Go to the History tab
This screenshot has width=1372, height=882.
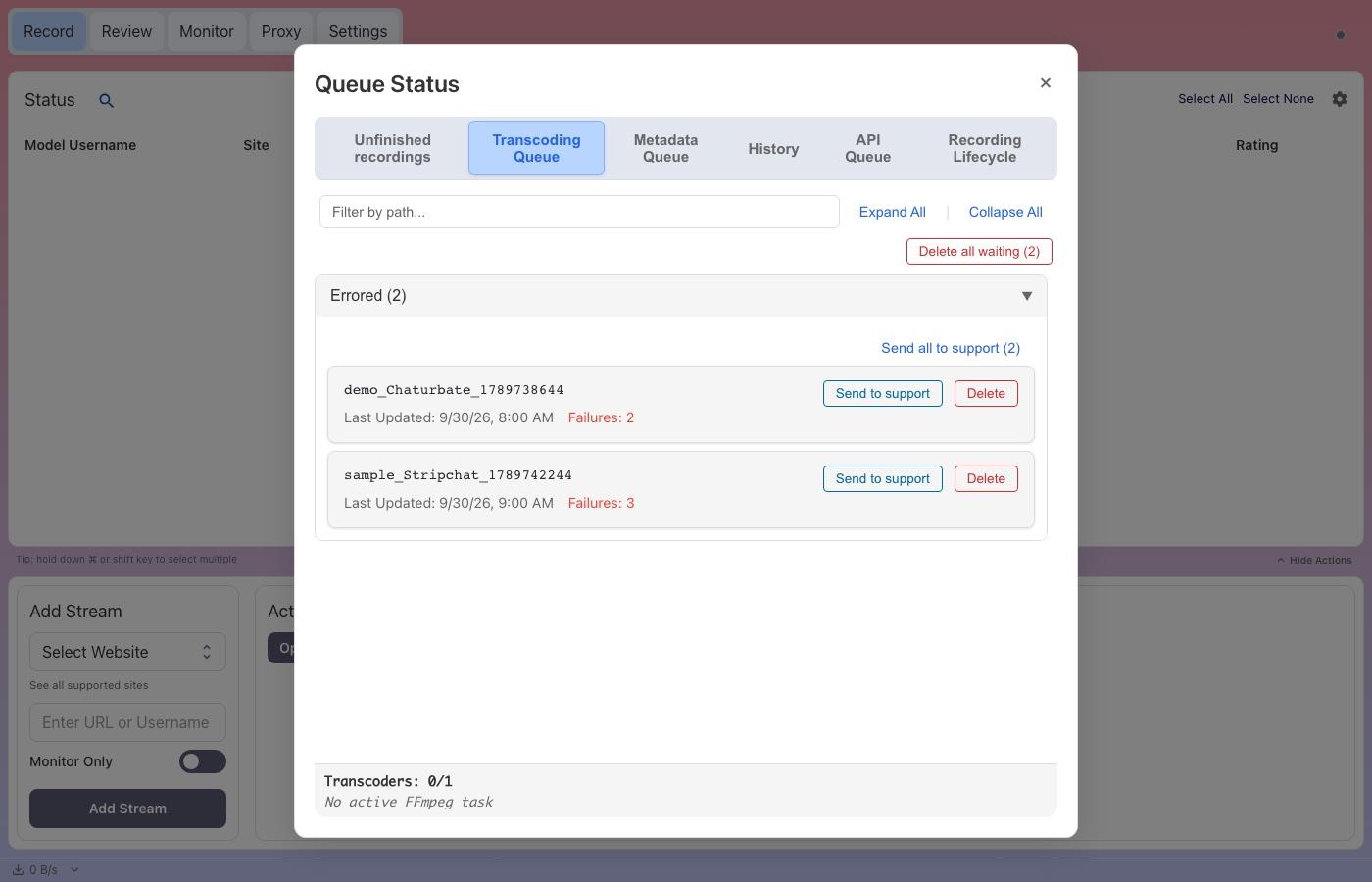coord(773,149)
